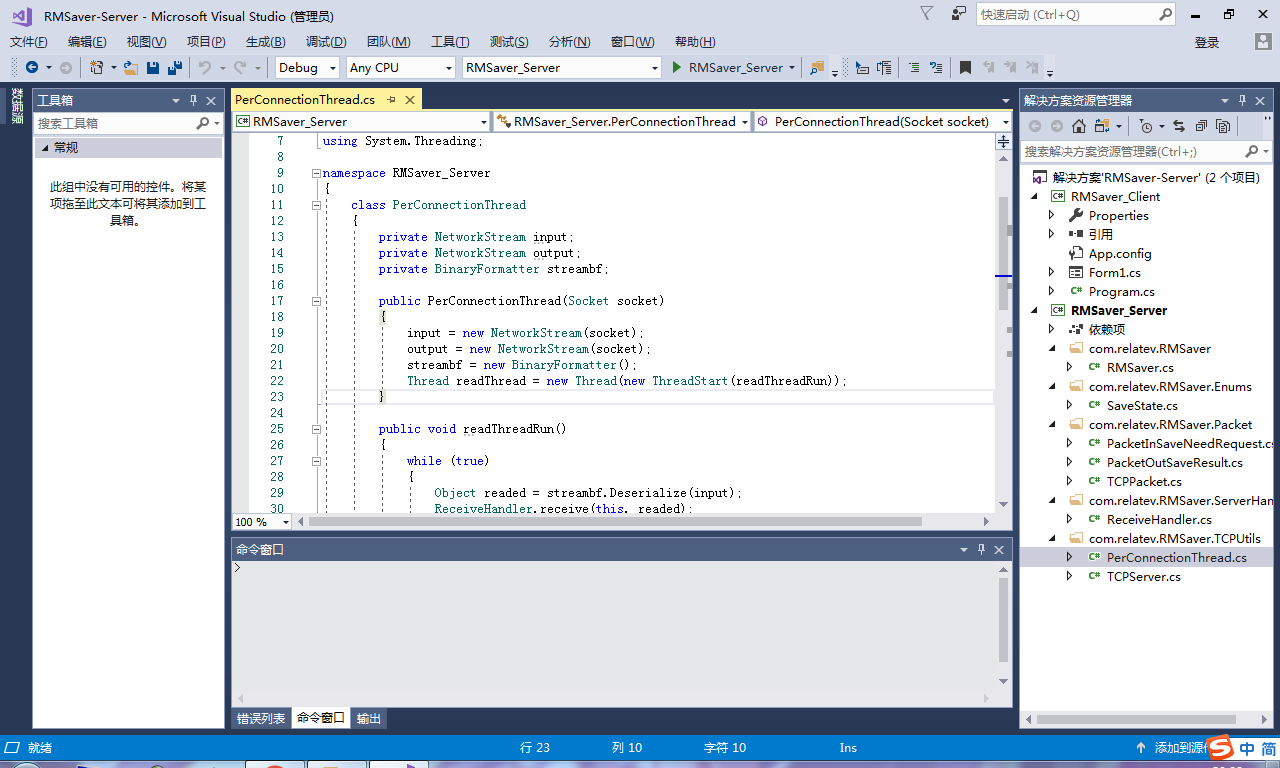
Task: Open the 生成(B) menu
Action: click(x=265, y=42)
